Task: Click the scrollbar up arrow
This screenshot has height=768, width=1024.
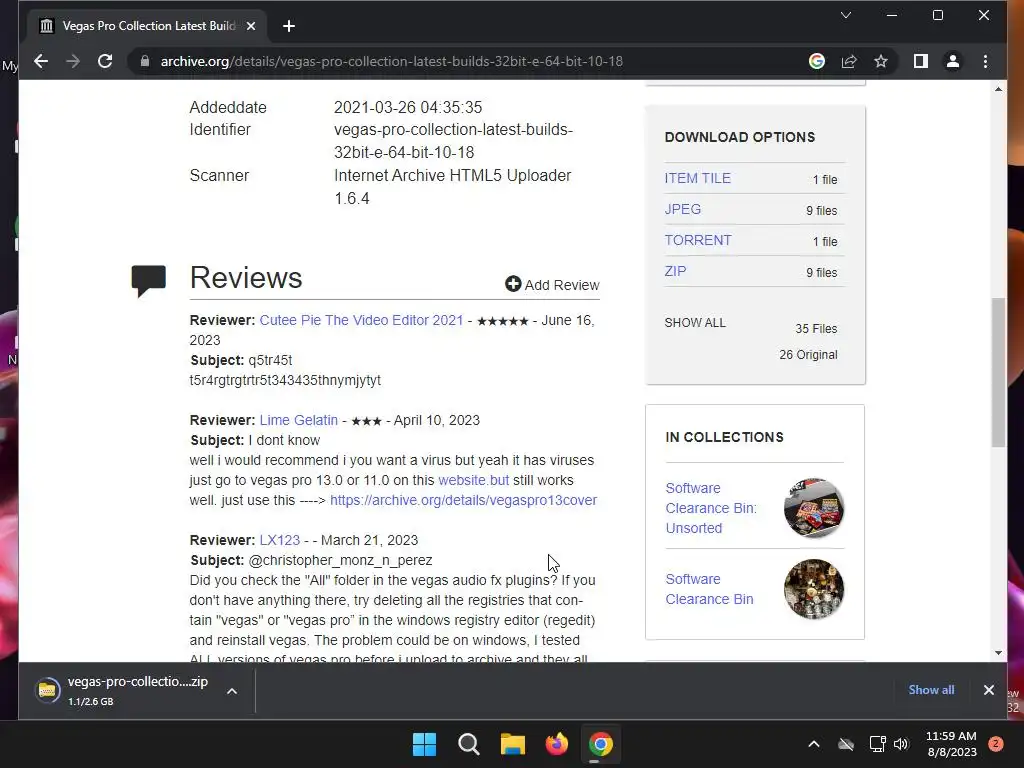Action: click(x=998, y=89)
